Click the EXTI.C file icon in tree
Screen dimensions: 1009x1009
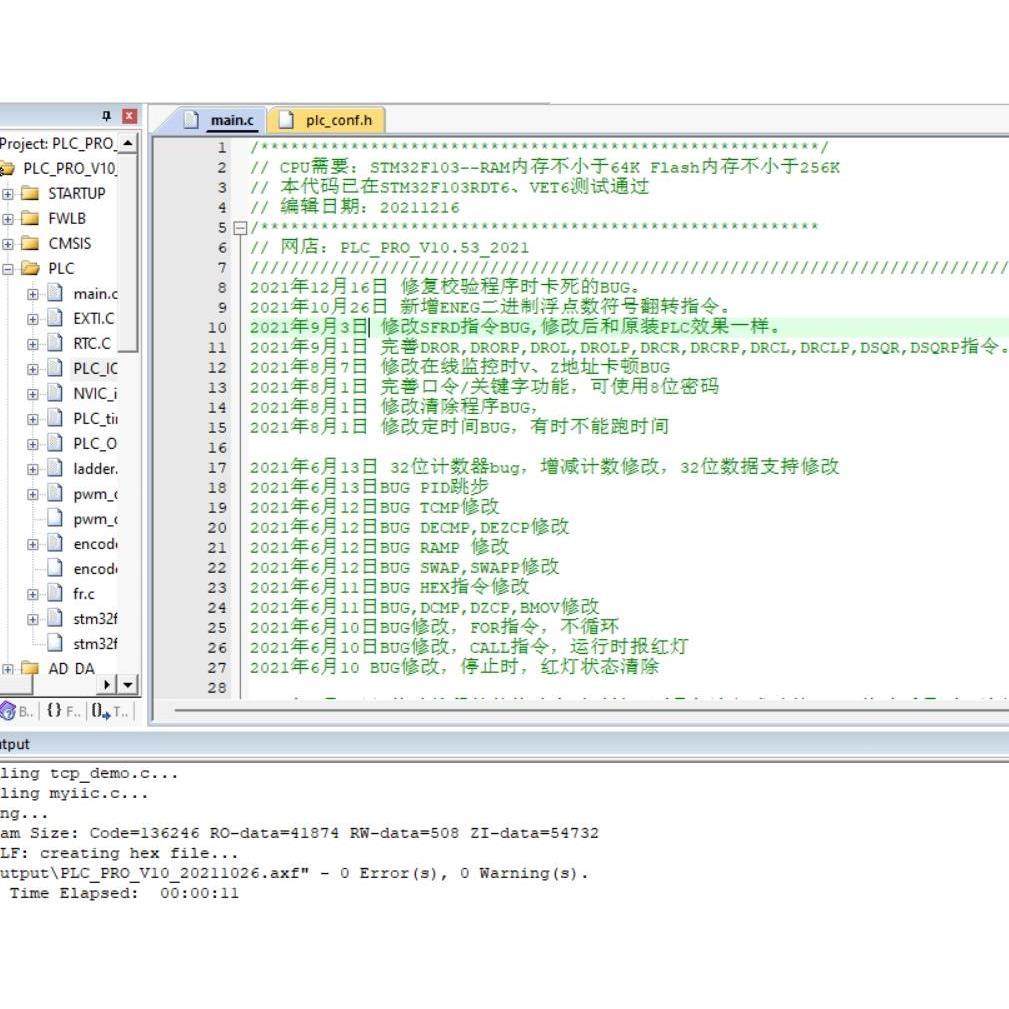56,319
